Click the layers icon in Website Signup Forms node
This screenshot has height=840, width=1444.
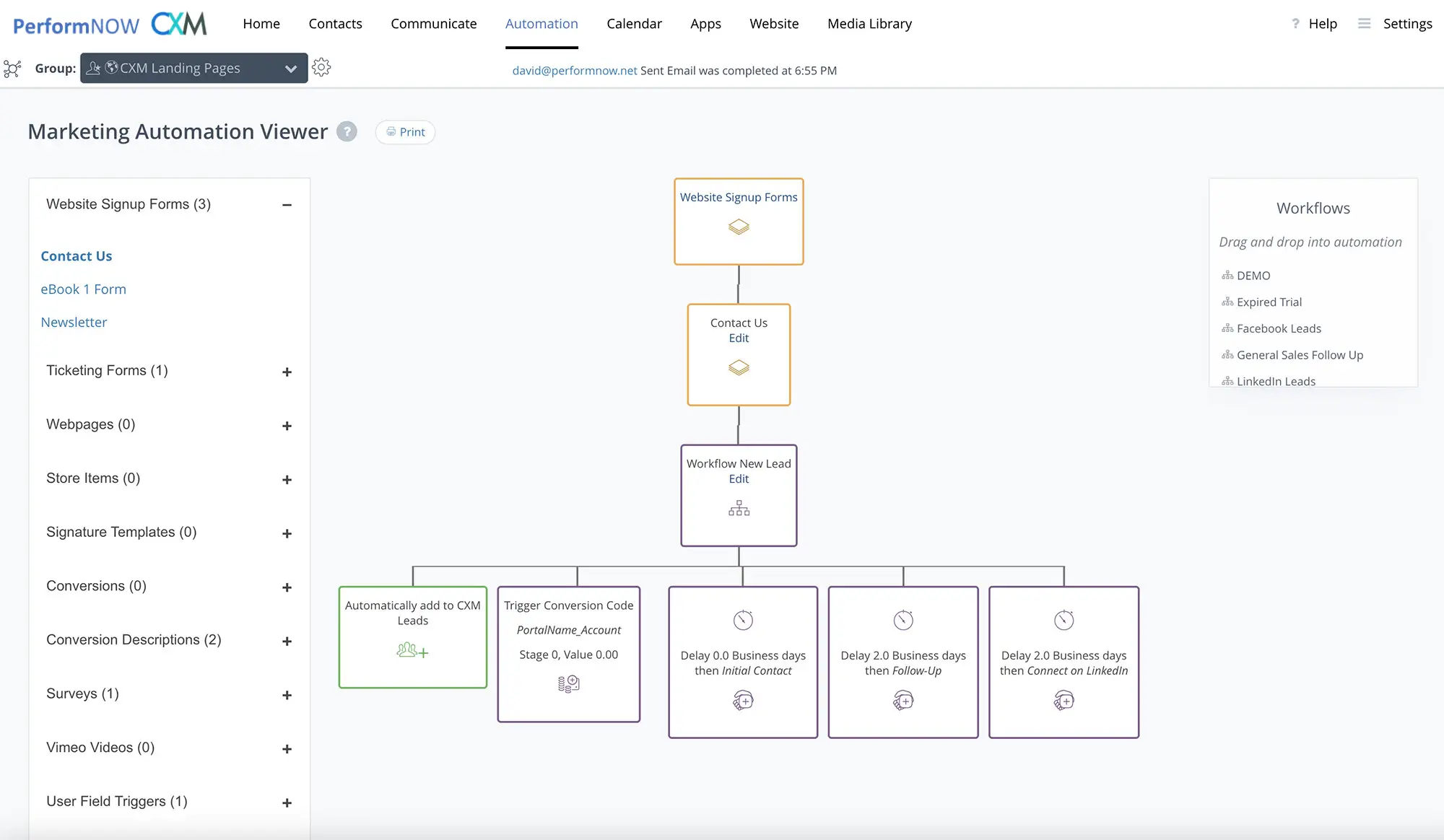click(x=738, y=227)
